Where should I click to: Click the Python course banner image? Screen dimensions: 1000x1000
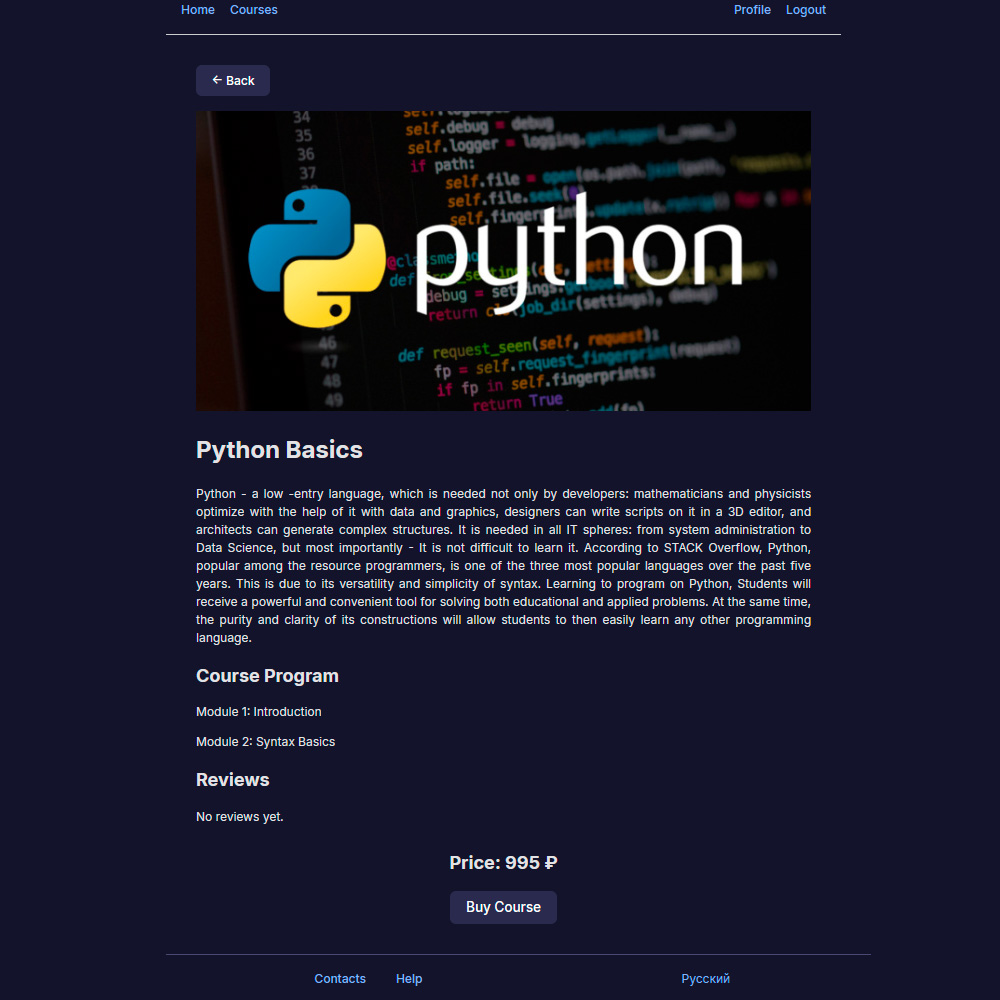(x=503, y=261)
